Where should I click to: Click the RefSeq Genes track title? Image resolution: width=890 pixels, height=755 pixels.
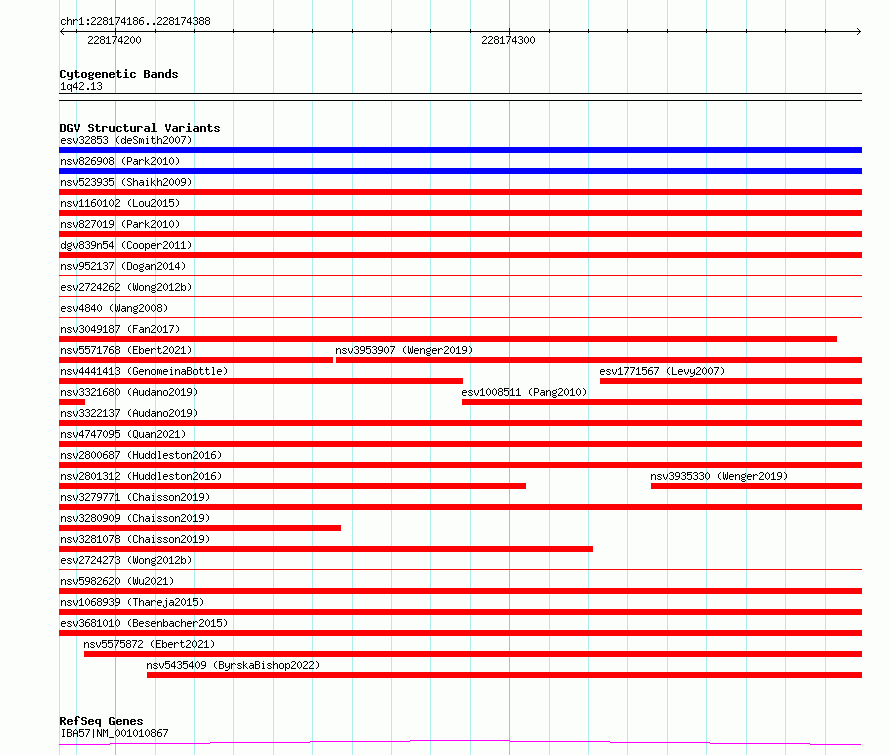click(101, 721)
